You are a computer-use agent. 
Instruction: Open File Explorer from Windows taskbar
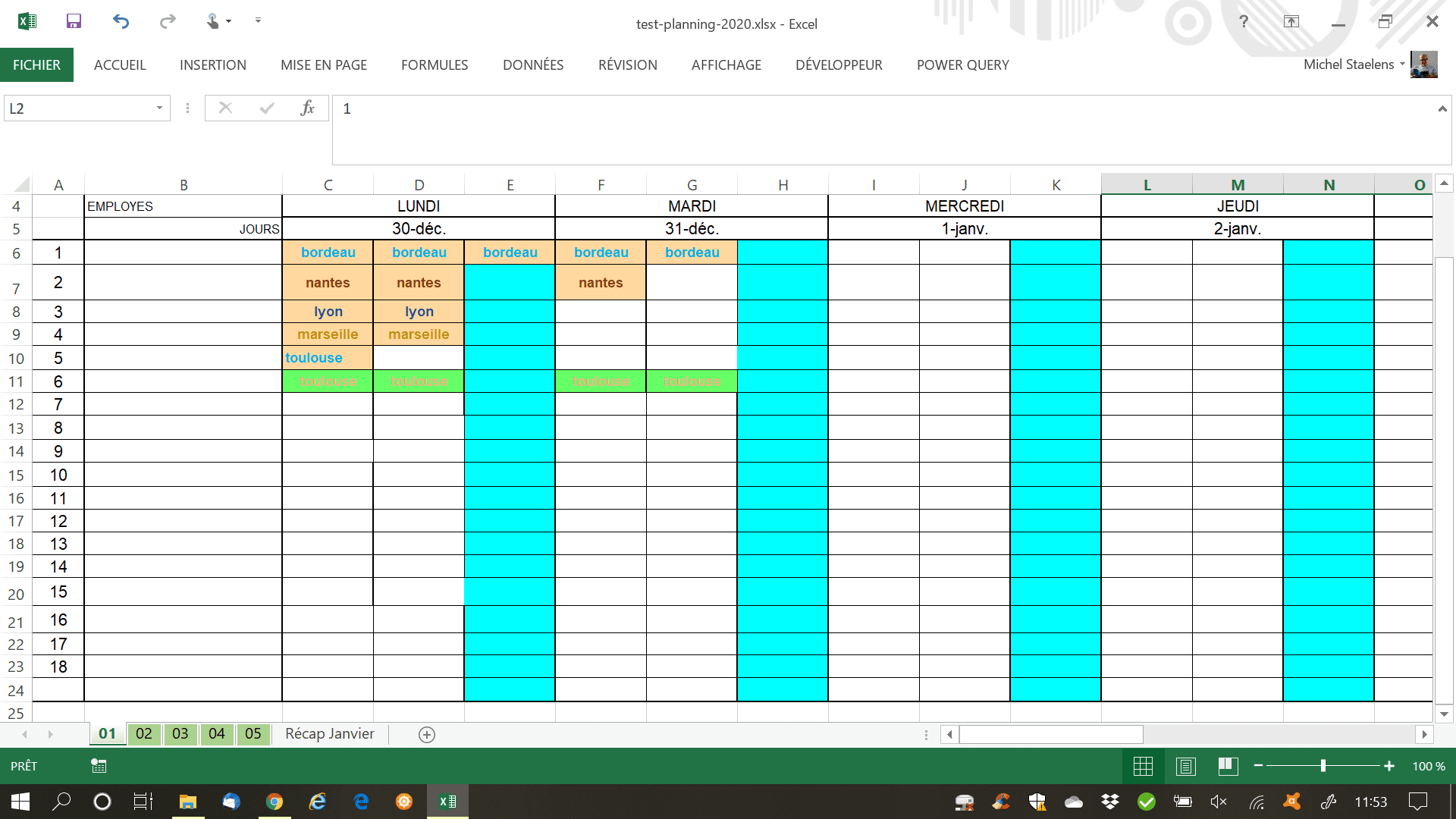[187, 802]
